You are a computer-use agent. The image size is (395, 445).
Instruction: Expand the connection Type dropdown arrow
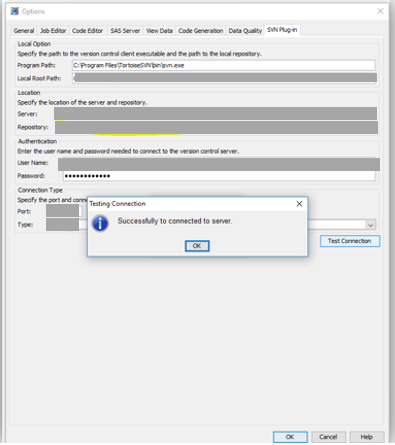[370, 225]
